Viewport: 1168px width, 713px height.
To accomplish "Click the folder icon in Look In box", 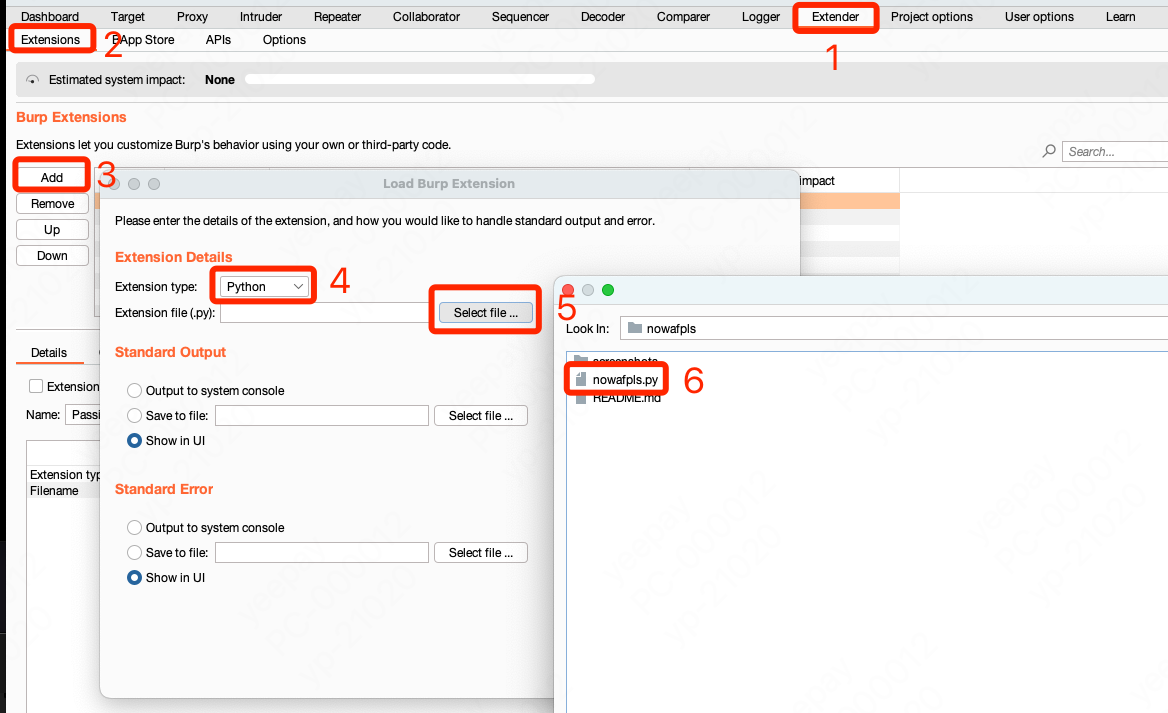I will coord(635,328).
